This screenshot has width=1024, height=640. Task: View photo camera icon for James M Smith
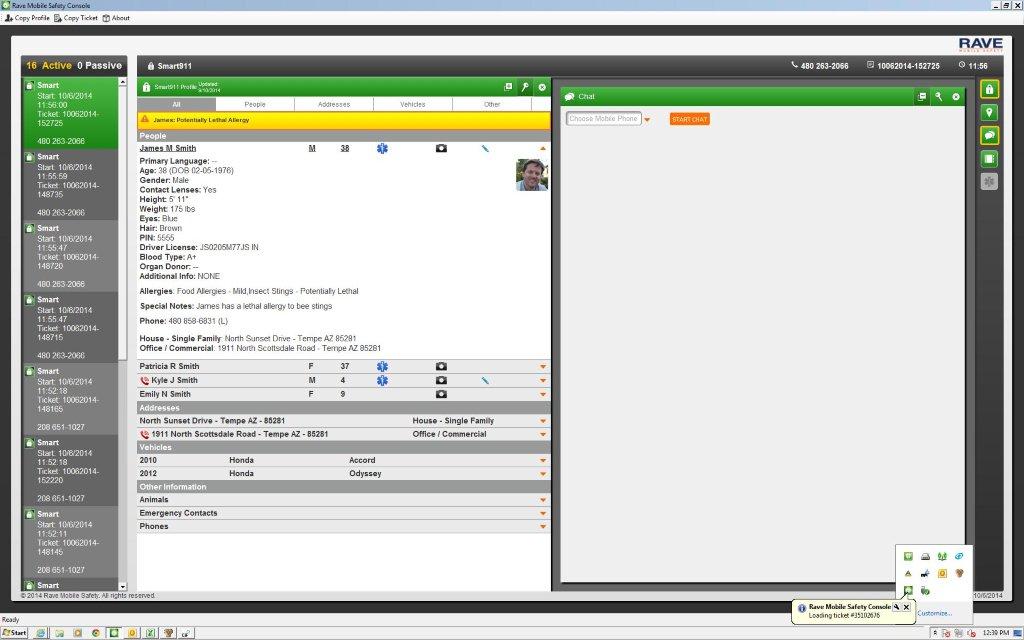tap(441, 148)
